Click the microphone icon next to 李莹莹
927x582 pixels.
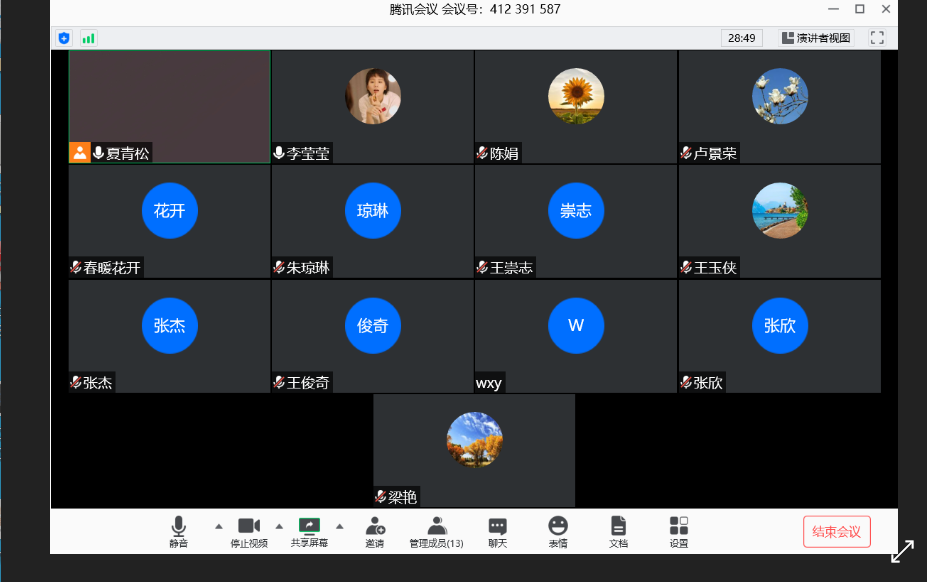click(x=279, y=153)
